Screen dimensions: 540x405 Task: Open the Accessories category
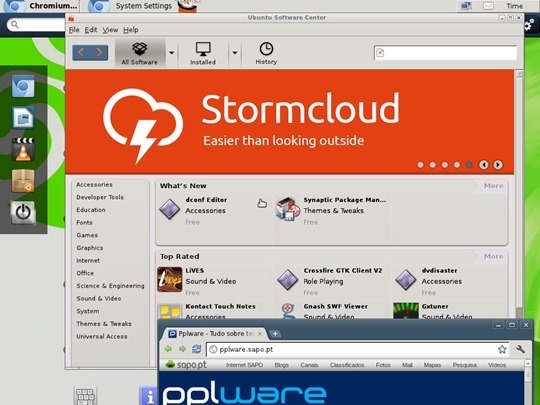pyautogui.click(x=94, y=185)
